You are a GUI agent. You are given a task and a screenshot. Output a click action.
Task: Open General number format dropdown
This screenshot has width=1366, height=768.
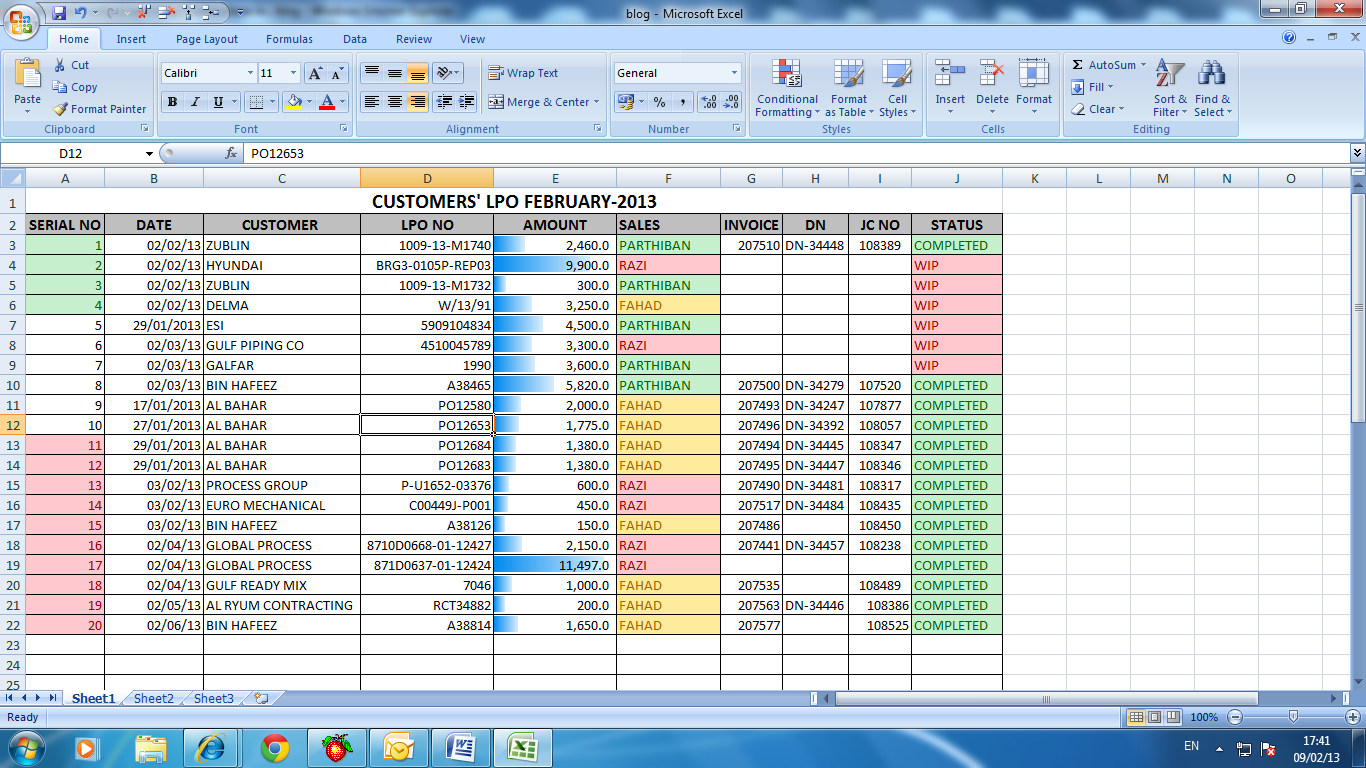[734, 73]
